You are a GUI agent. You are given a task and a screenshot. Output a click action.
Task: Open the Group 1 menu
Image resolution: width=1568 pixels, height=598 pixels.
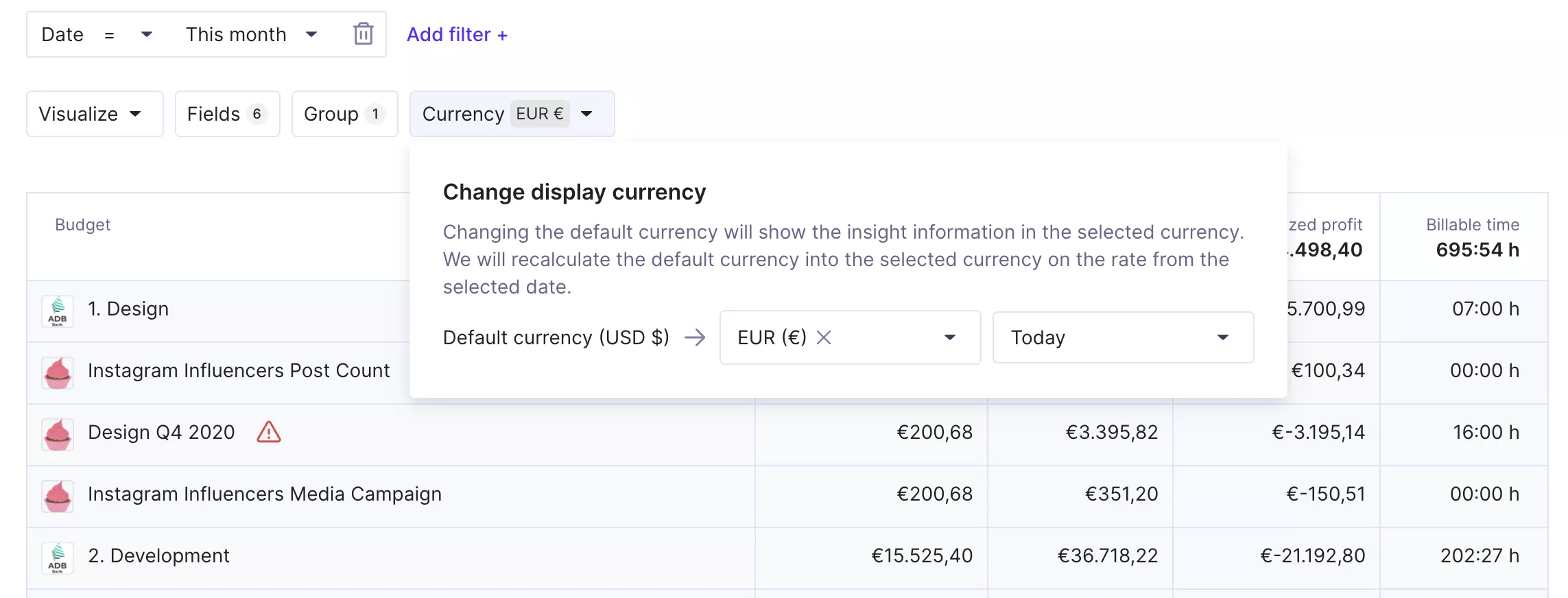pyautogui.click(x=344, y=114)
